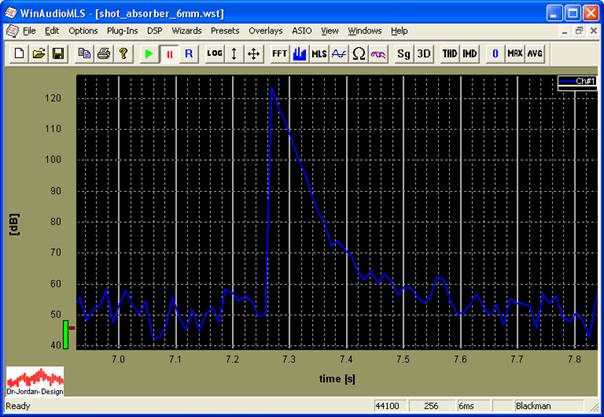
Task: Open the DSP menu
Action: (x=154, y=31)
